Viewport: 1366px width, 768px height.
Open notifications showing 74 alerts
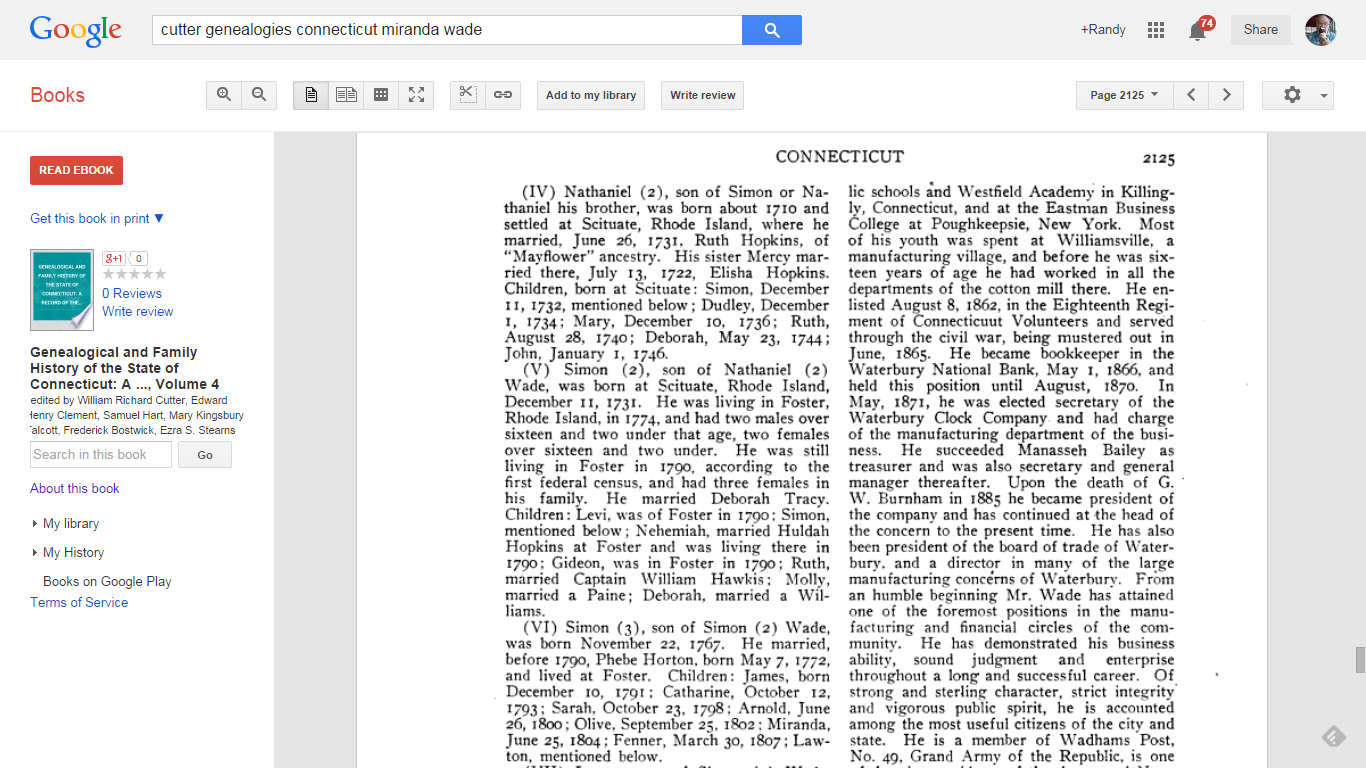pos(1199,30)
